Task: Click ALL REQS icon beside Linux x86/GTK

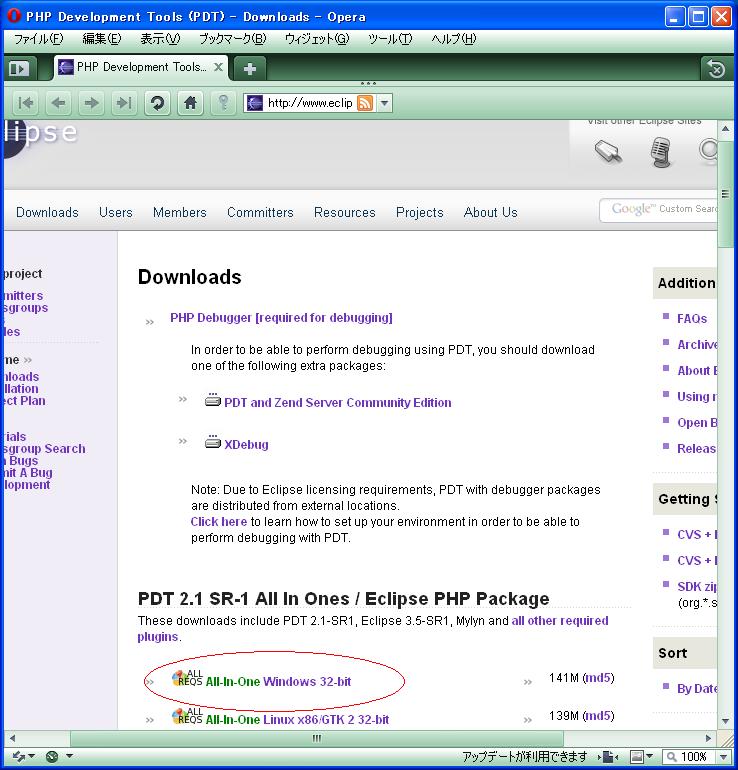Action: pos(187,716)
